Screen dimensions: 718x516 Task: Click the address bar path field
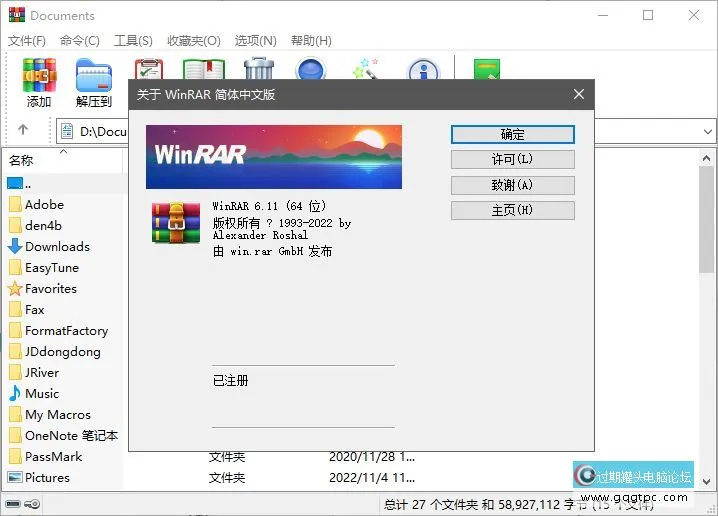point(92,131)
